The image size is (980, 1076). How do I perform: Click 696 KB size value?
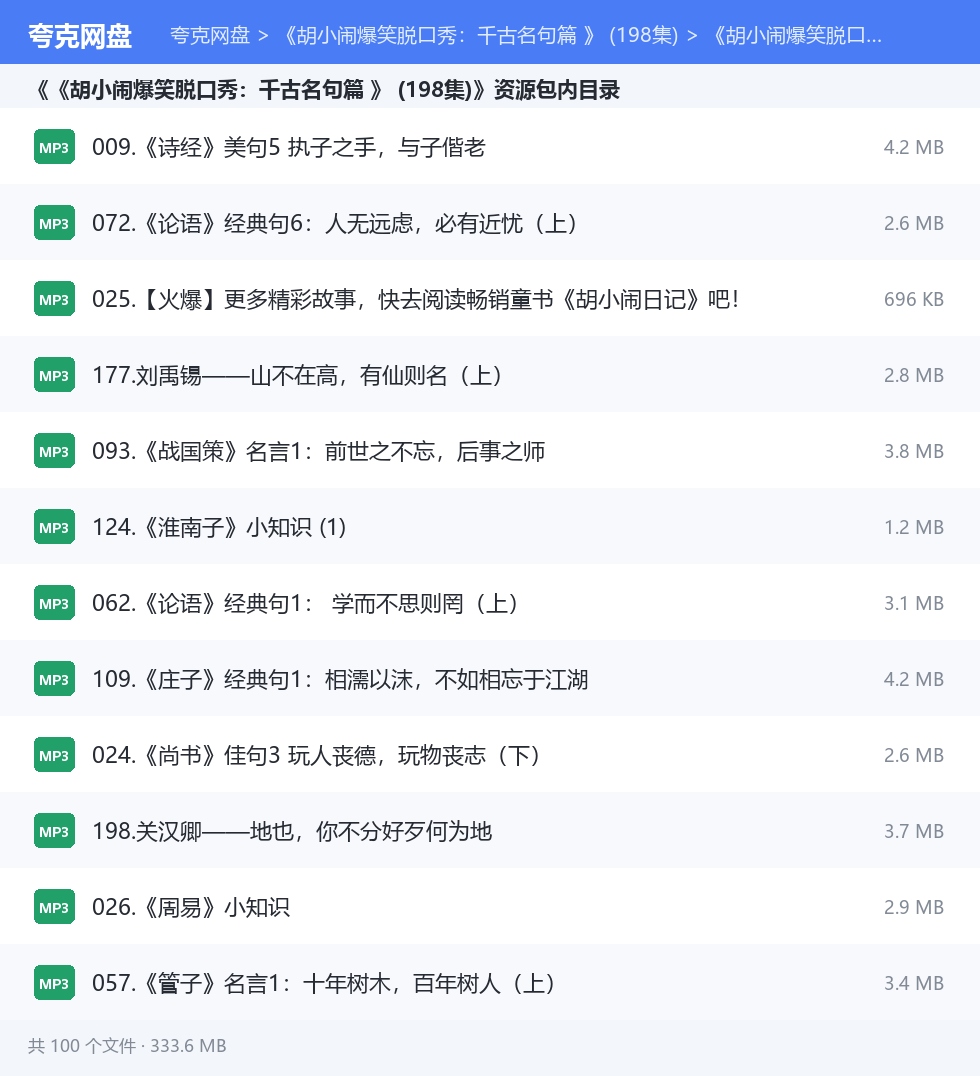[x=913, y=299]
